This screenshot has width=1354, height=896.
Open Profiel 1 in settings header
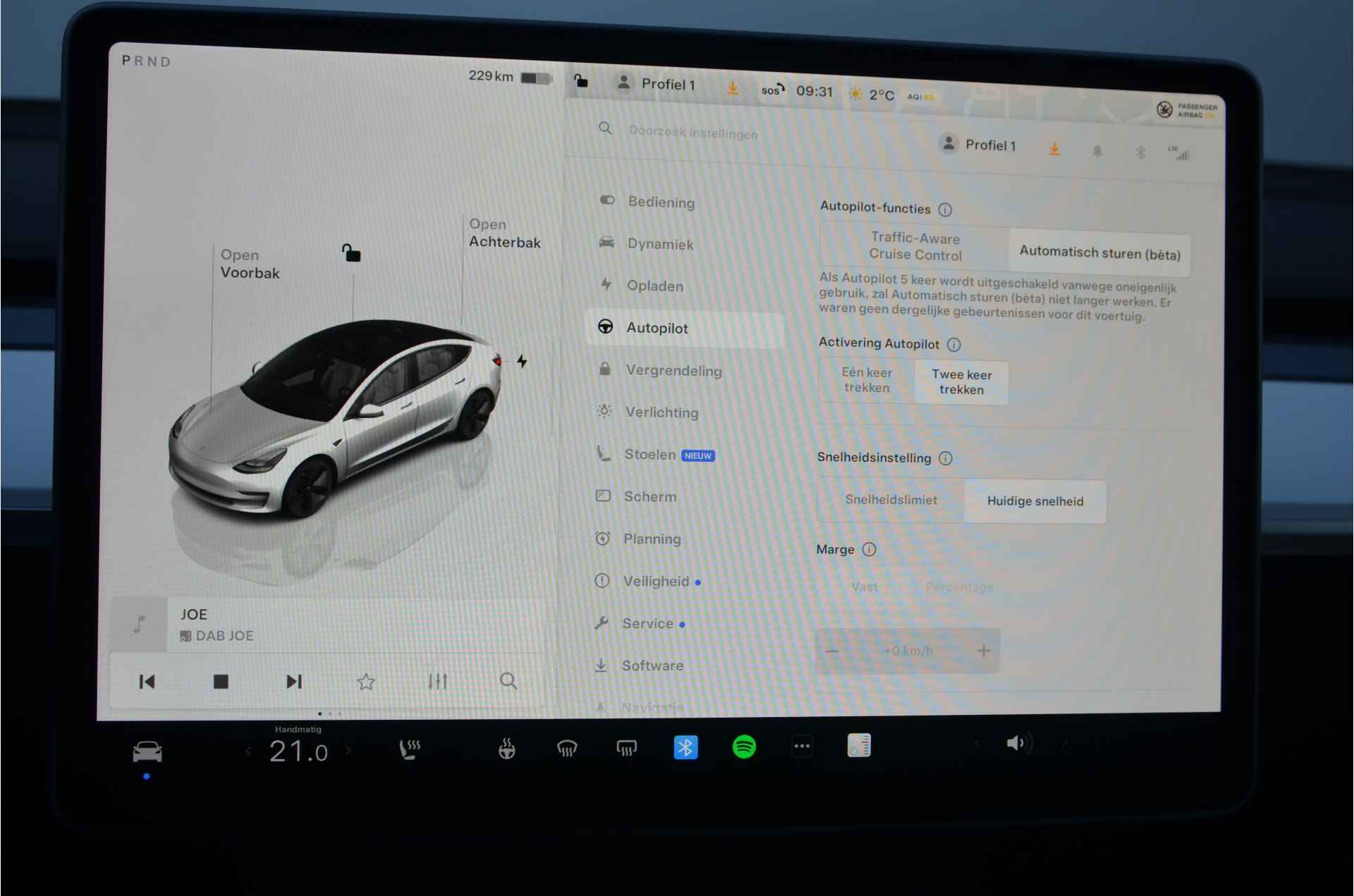(x=978, y=145)
